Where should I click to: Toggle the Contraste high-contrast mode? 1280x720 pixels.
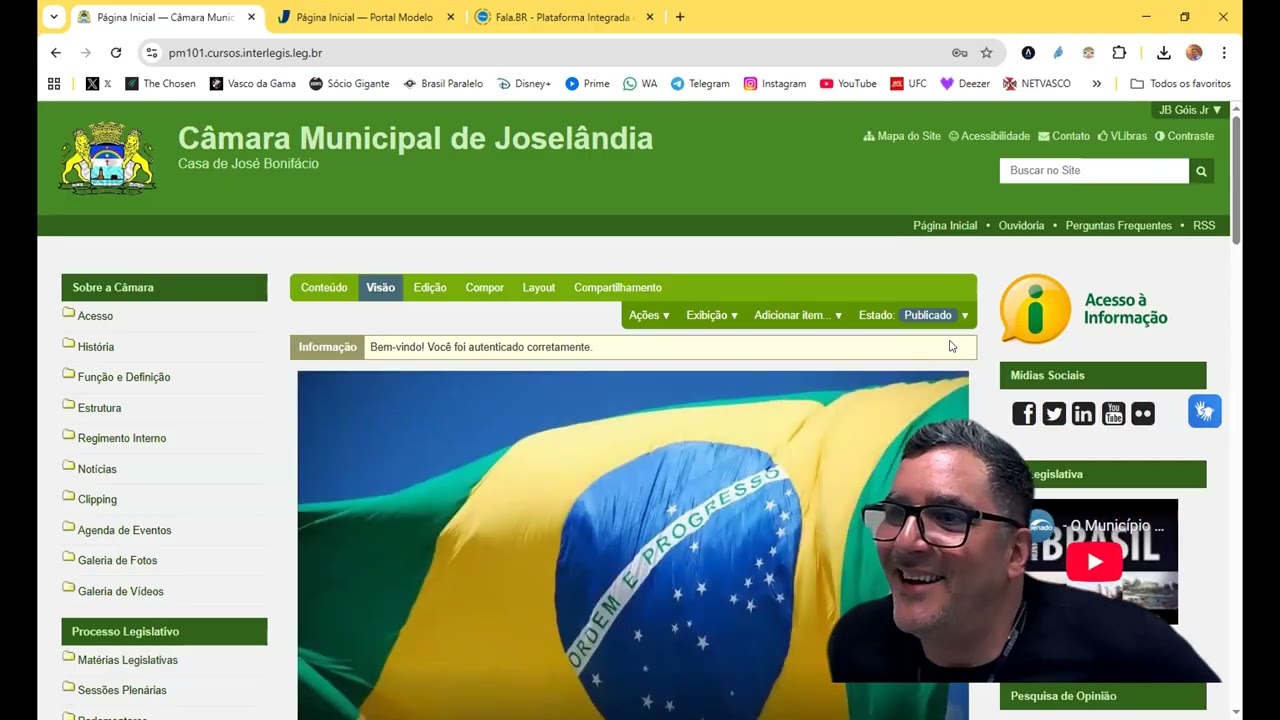coord(1184,136)
